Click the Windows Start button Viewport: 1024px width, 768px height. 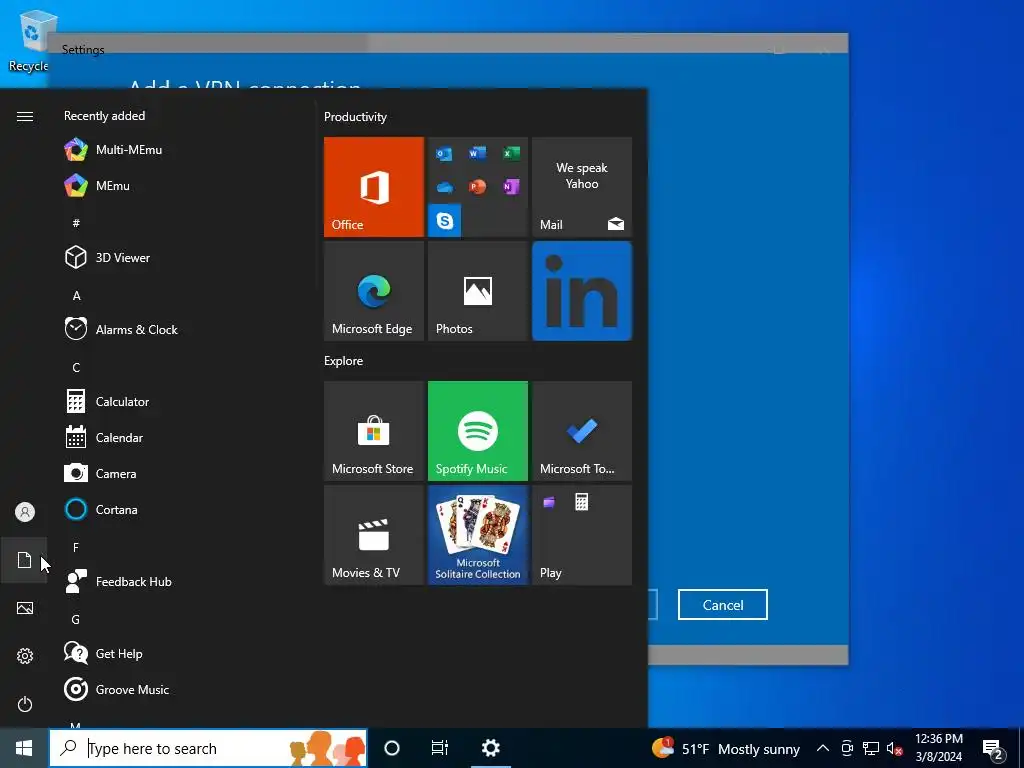pos(24,748)
